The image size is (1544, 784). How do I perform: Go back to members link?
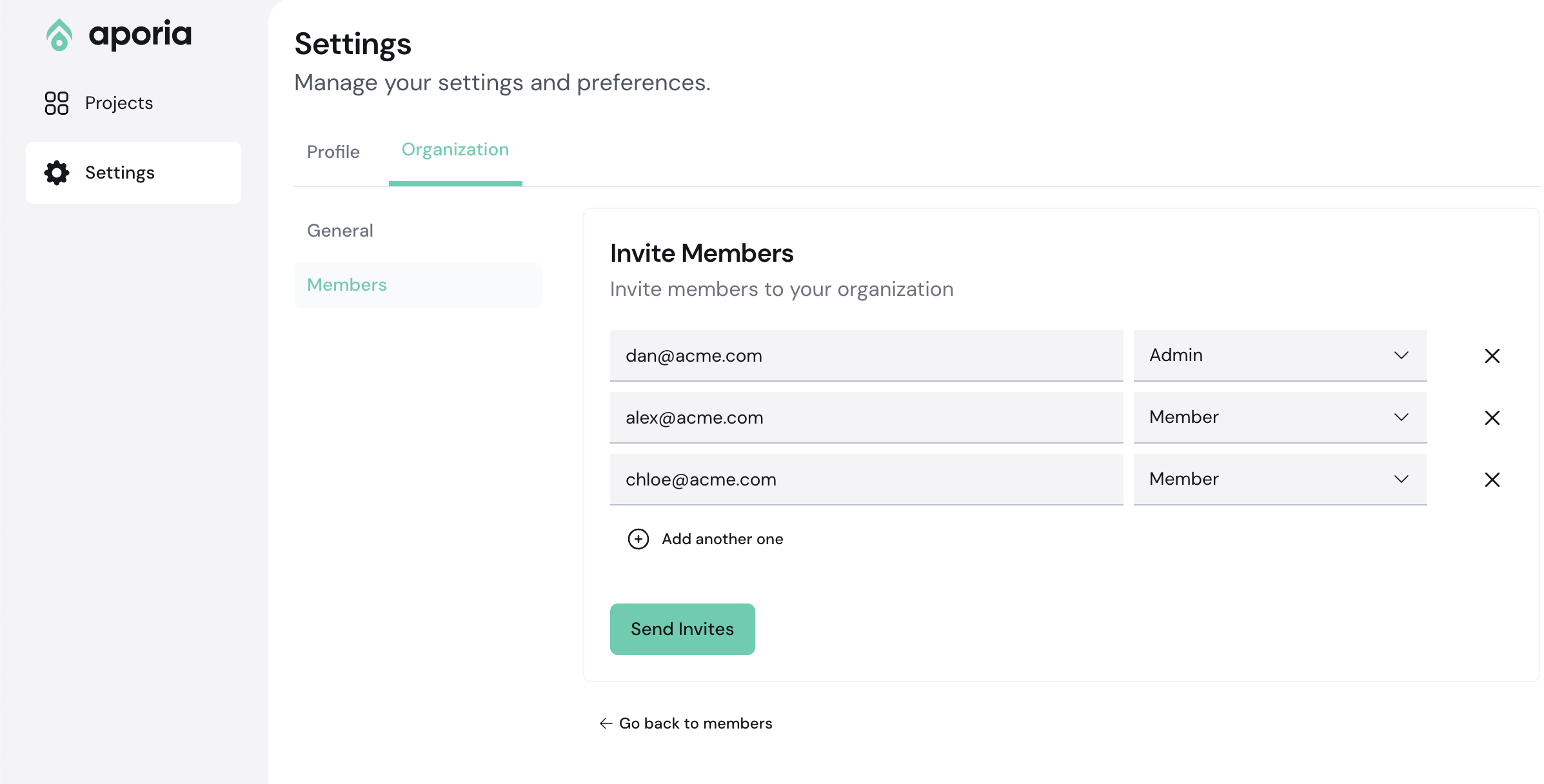click(x=695, y=723)
